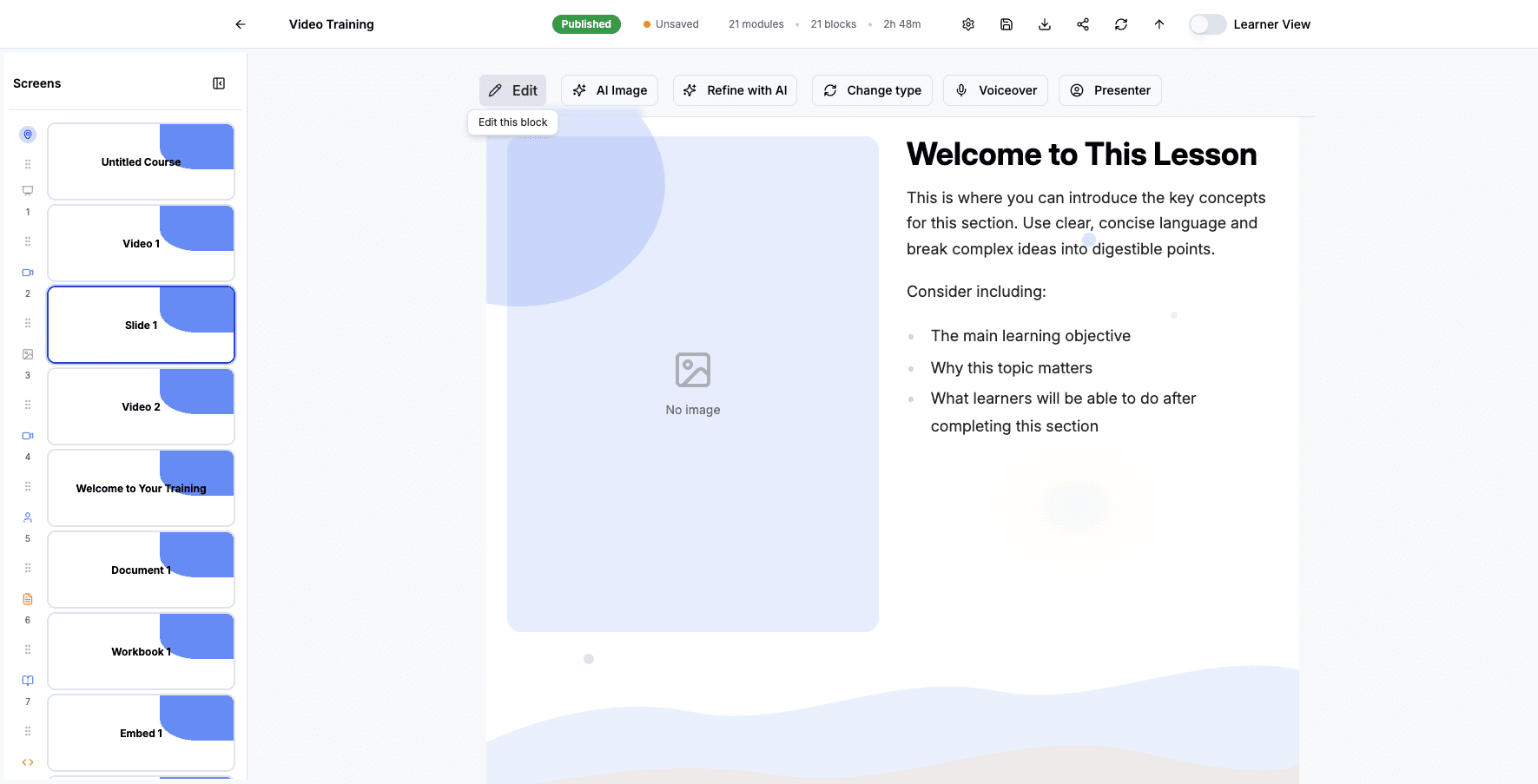
Task: Generate an AI Image for the slide
Action: pos(610,89)
